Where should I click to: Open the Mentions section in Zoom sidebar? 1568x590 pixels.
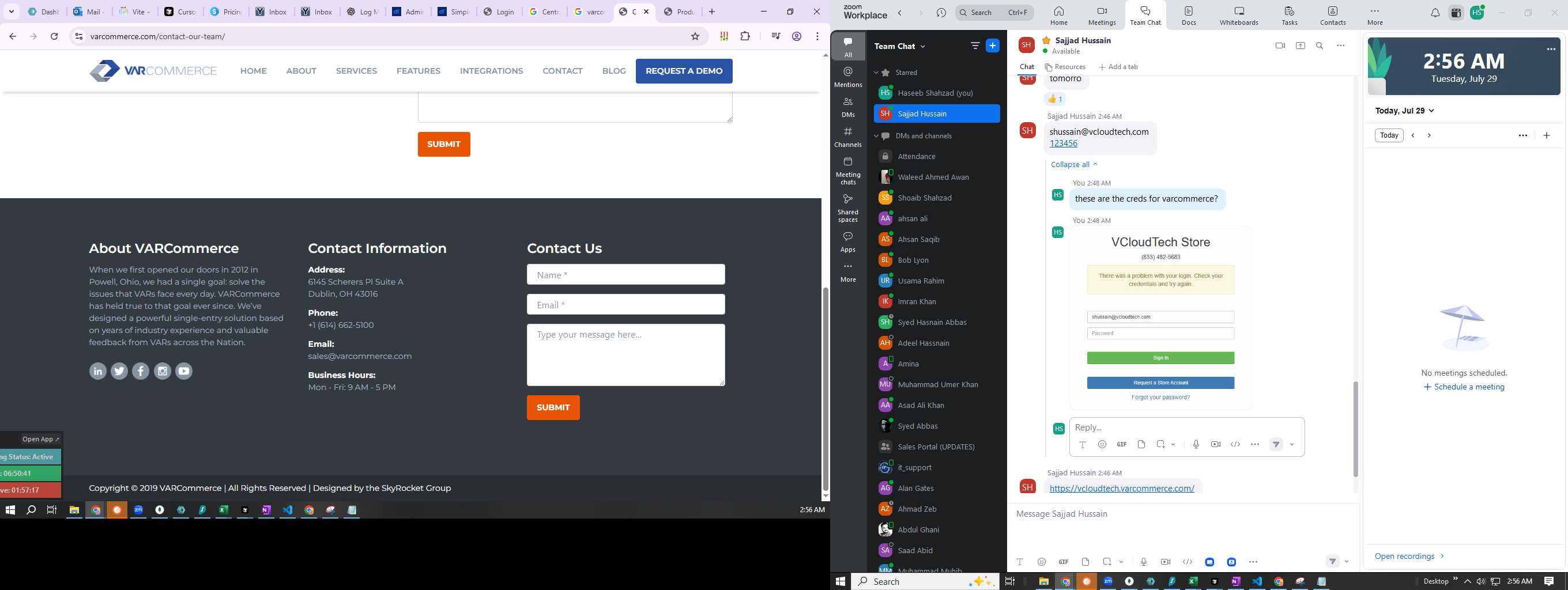coord(848,77)
